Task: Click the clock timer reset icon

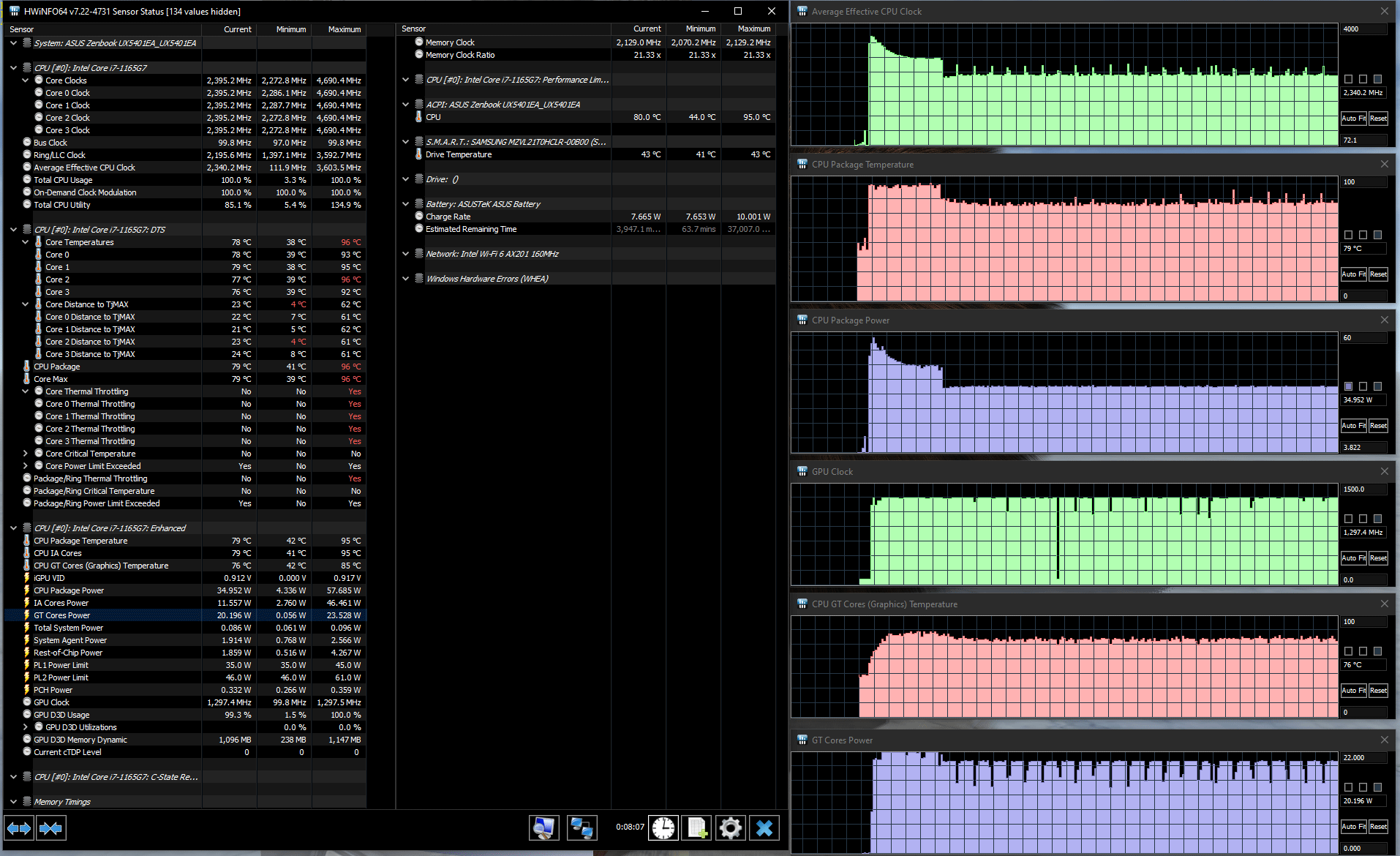Action: [663, 828]
